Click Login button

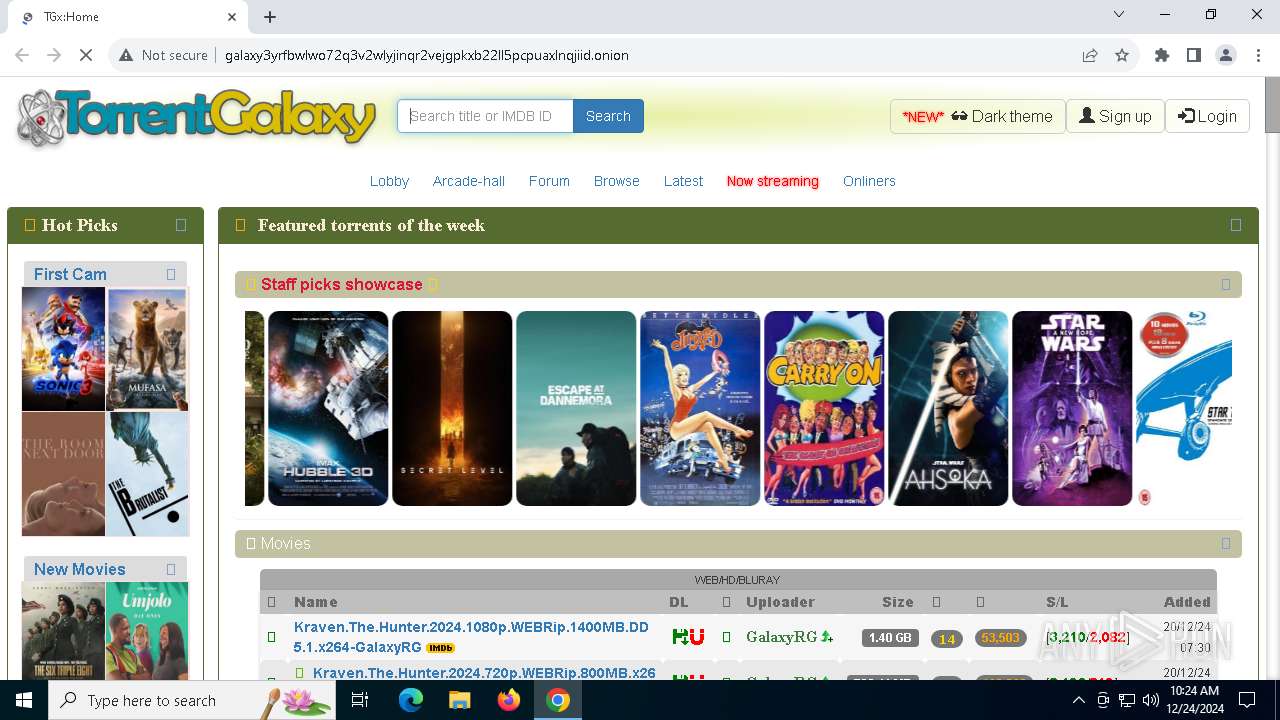tap(1207, 116)
